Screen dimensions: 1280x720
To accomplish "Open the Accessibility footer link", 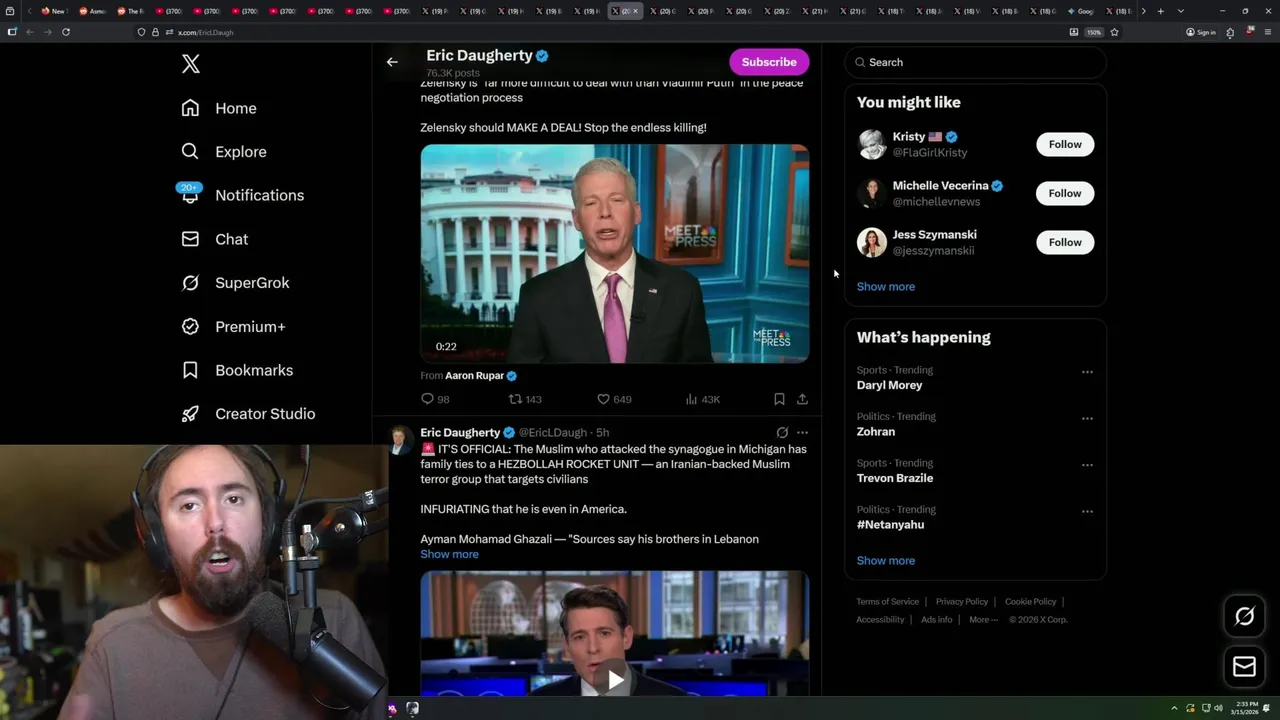I will tap(880, 620).
